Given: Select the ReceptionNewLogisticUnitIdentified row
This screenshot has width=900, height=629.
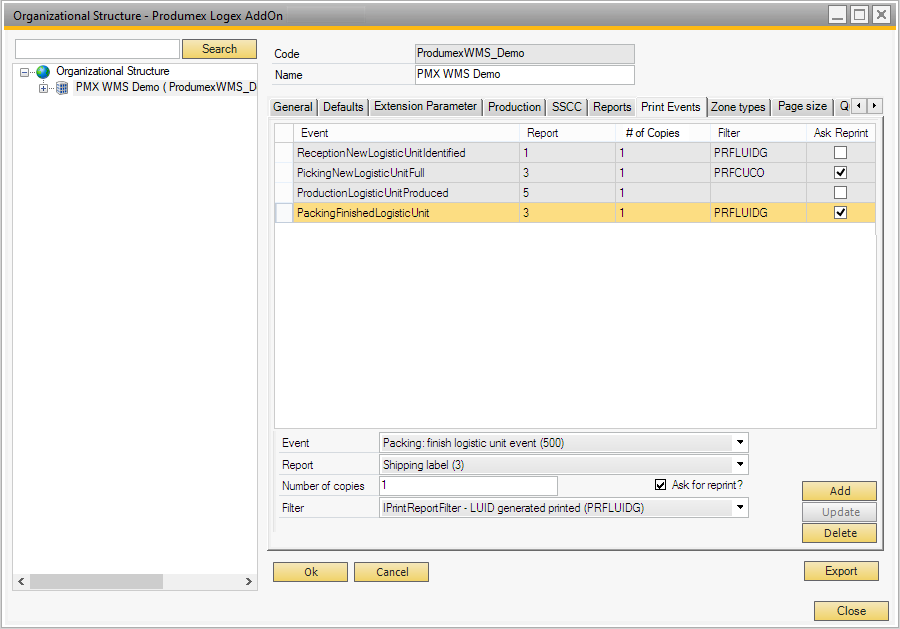Looking at the screenshot, I should pos(575,153).
